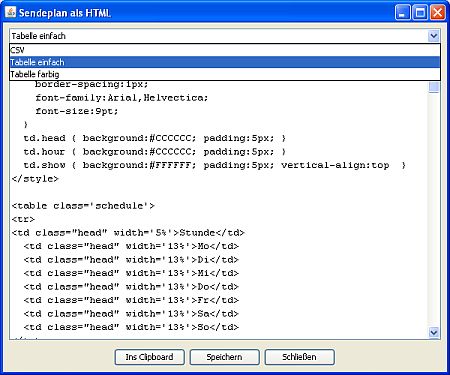The image size is (450, 375).
Task: Click the <table class='schedule'> line
Action: (x=83, y=206)
